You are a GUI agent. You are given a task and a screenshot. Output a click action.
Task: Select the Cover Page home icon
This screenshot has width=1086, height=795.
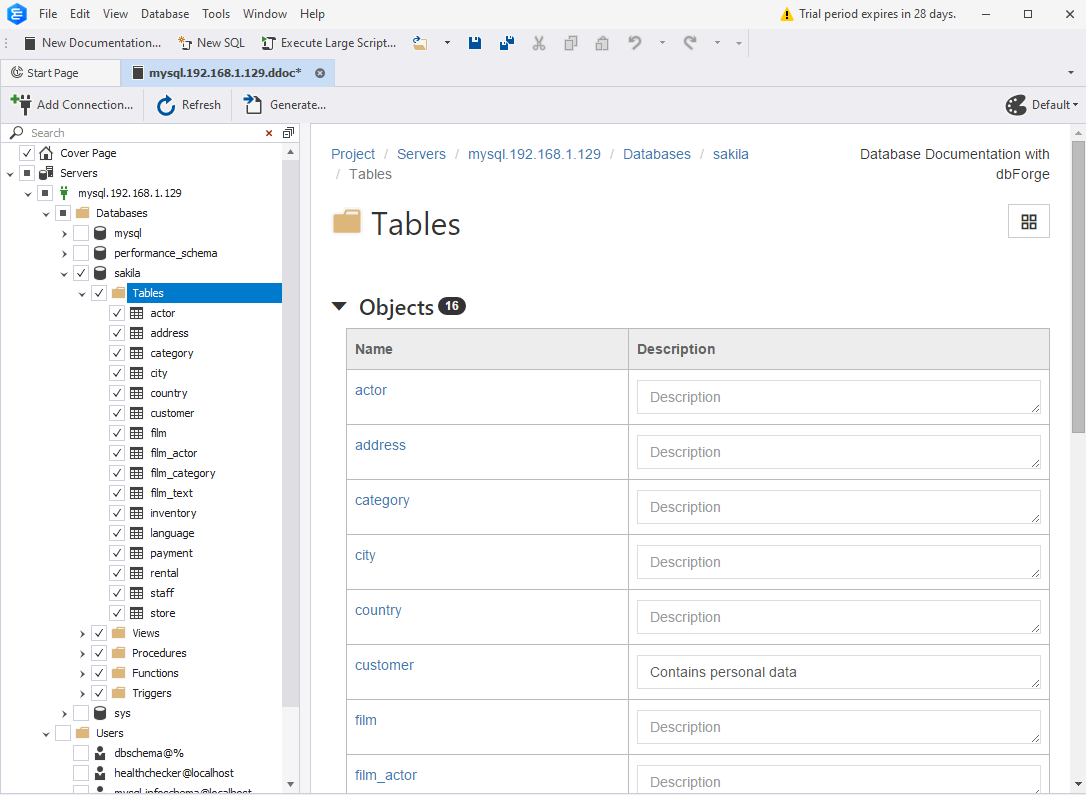pos(46,153)
